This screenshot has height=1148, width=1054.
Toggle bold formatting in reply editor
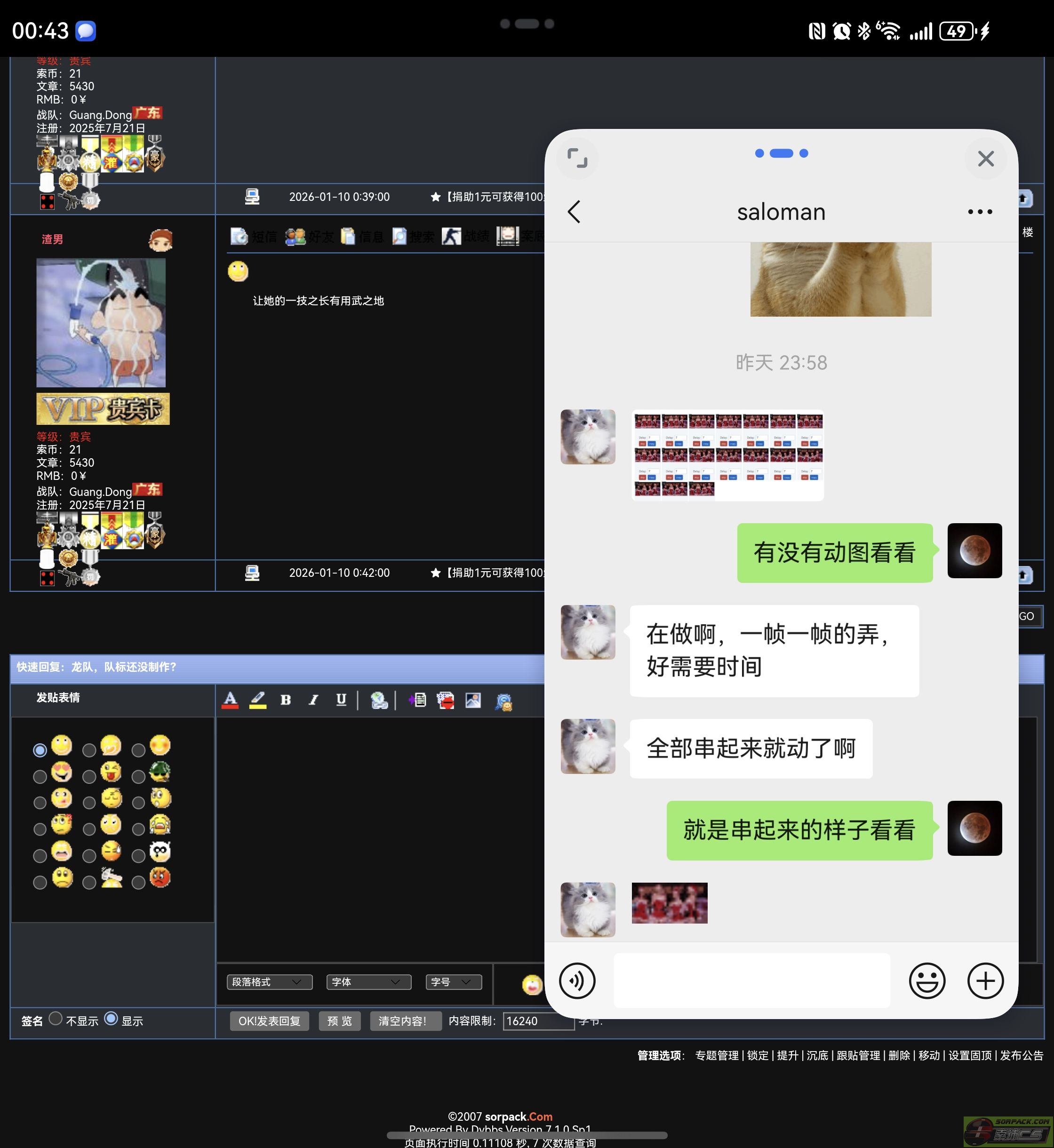(286, 700)
